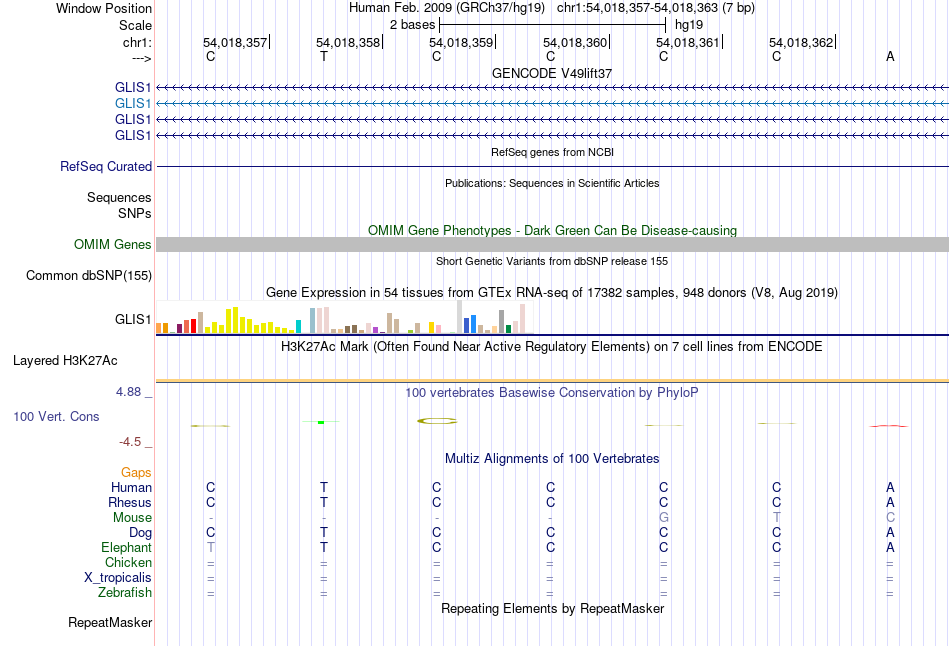Click the Elephant species label
The image size is (950, 646).
point(127,547)
